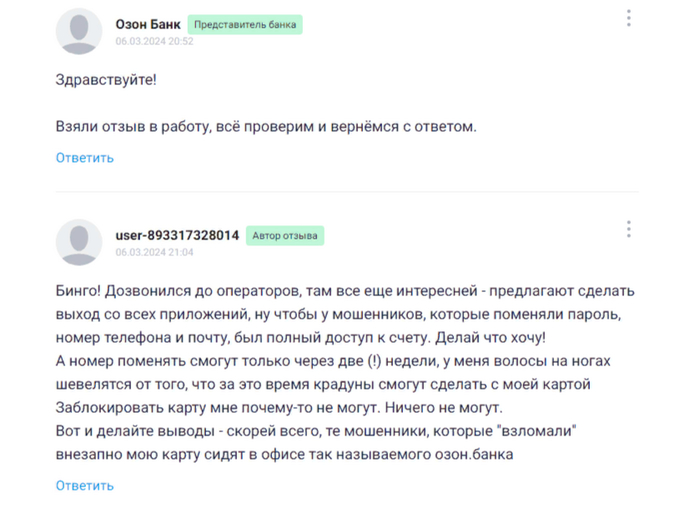Click the Здравствуйте! greeting text

106,80
